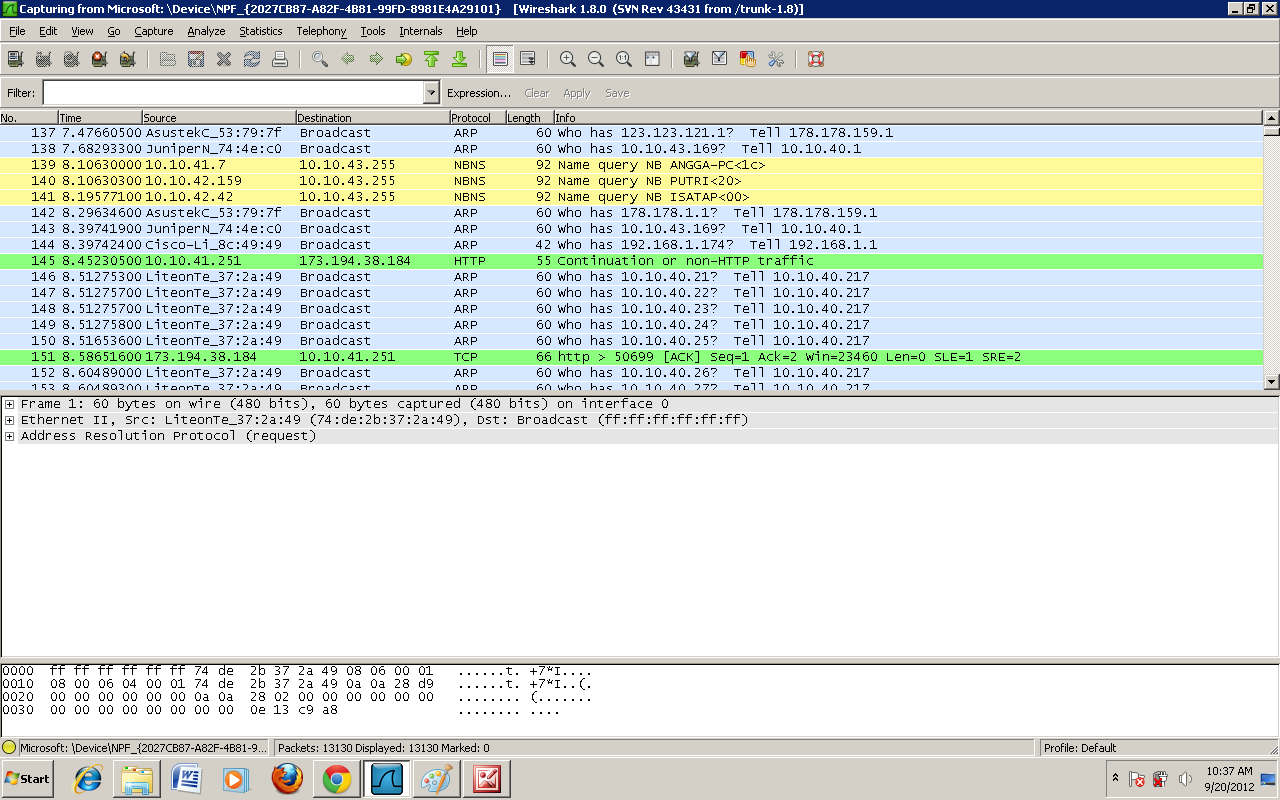
Task: Sort by Source column header
Action: coord(219,118)
